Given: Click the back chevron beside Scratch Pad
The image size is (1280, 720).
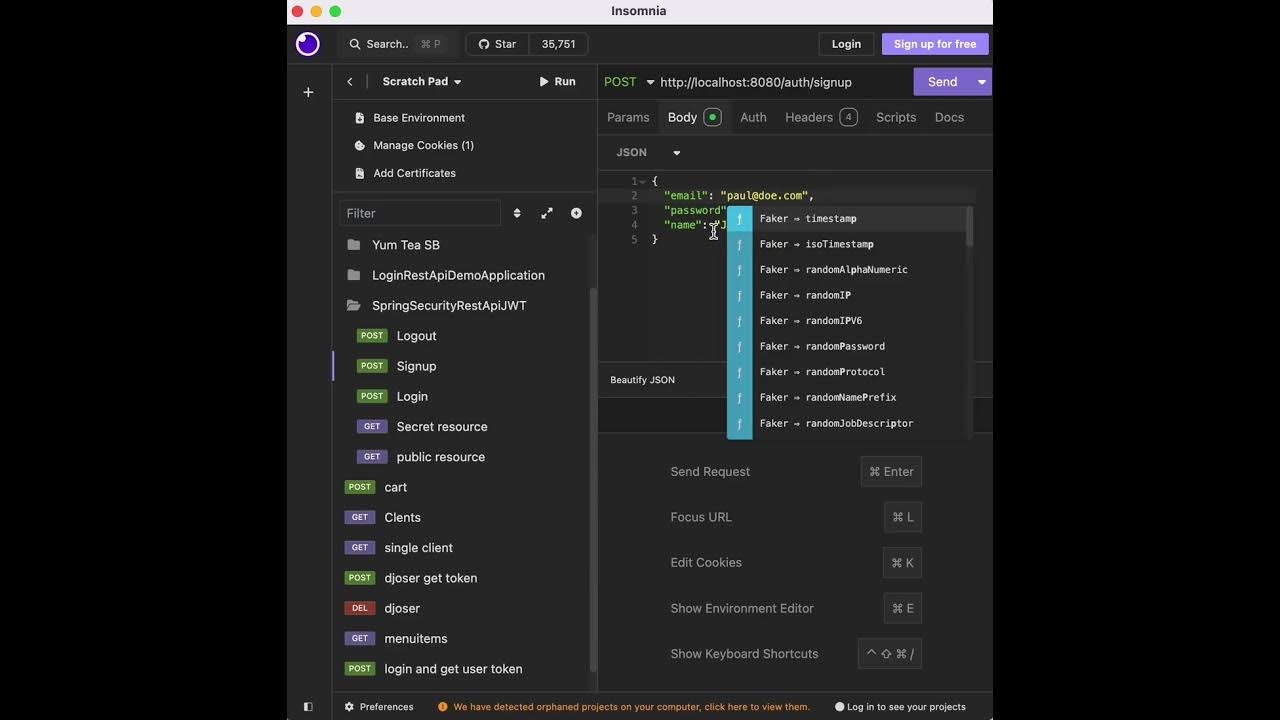Looking at the screenshot, I should [350, 82].
